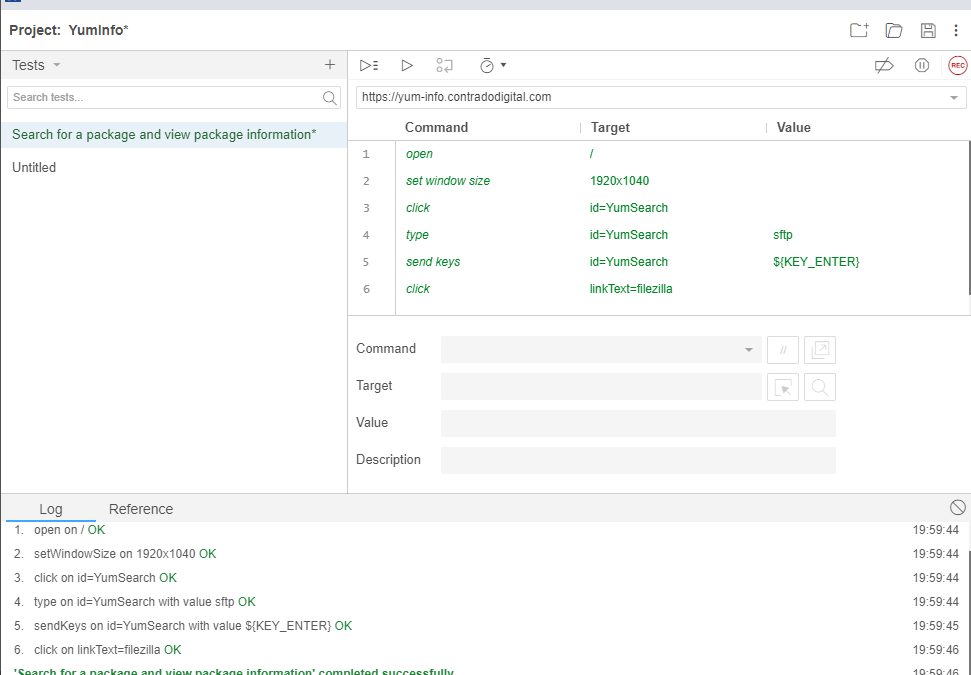Focus the Search tests field
Image resolution: width=971 pixels, height=675 pixels.
173,98
